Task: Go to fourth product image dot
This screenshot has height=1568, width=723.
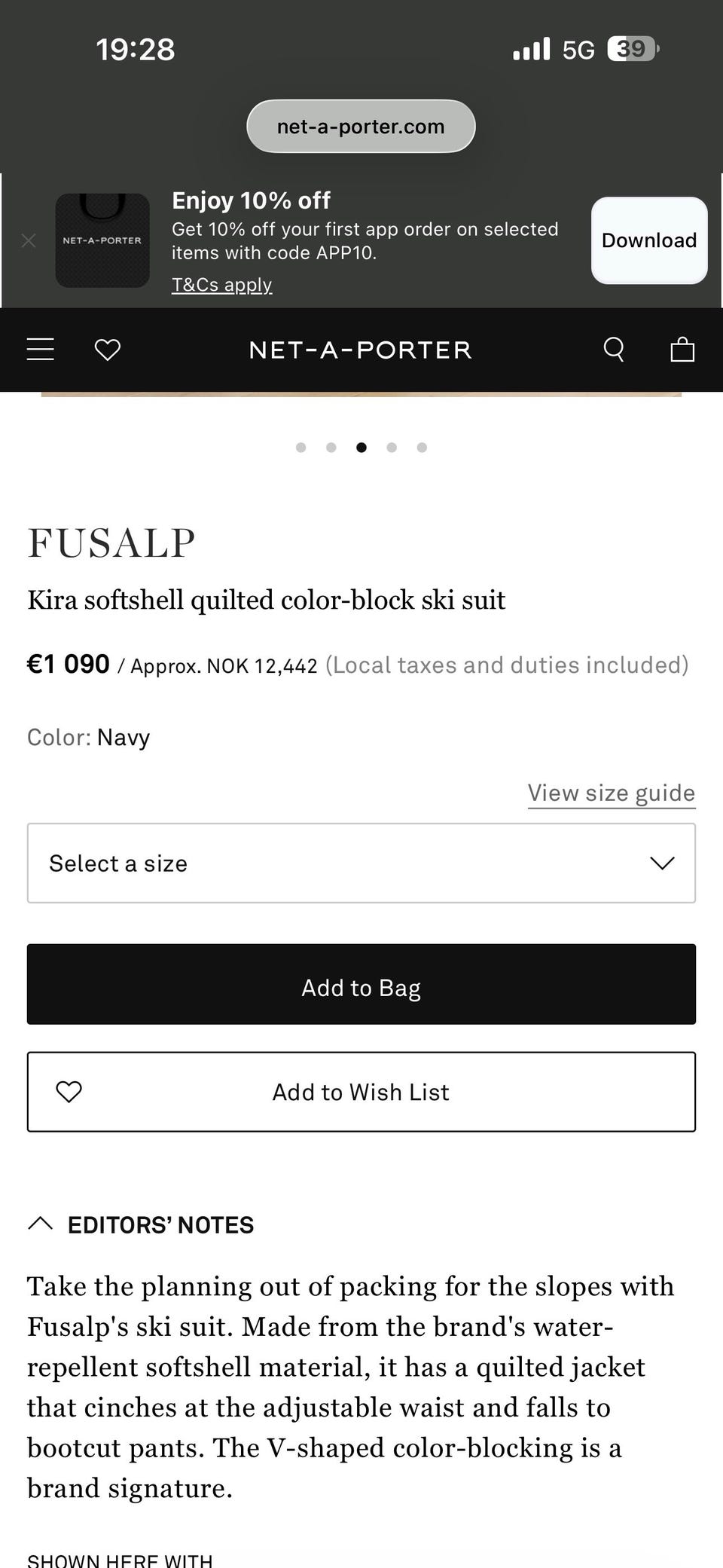Action: 392,448
